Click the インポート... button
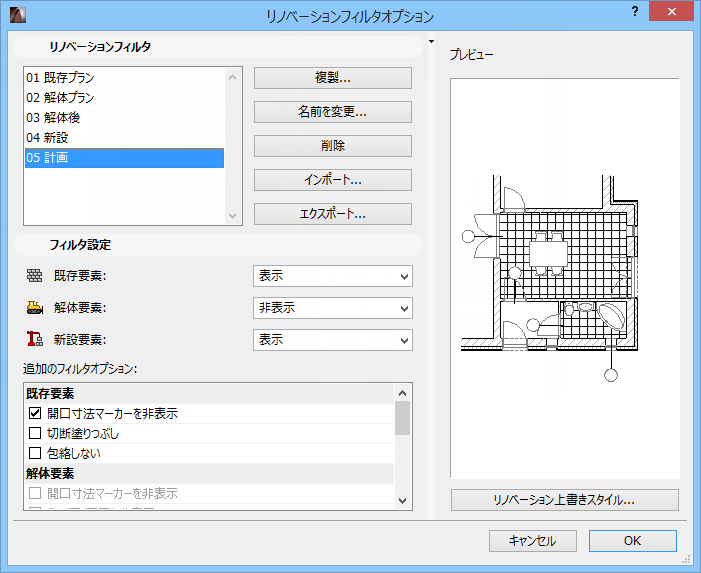The height and width of the screenshot is (573, 701). pyautogui.click(x=333, y=180)
